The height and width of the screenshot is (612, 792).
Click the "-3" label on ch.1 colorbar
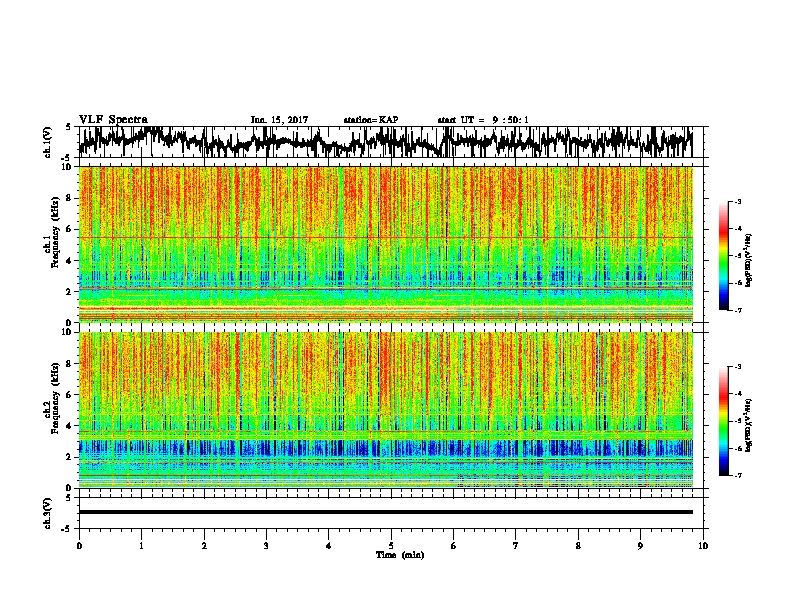point(737,202)
